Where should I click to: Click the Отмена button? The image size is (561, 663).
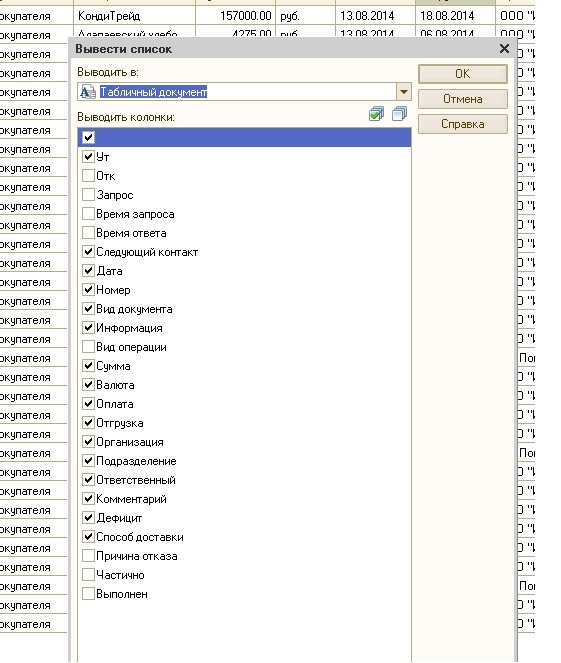click(462, 99)
